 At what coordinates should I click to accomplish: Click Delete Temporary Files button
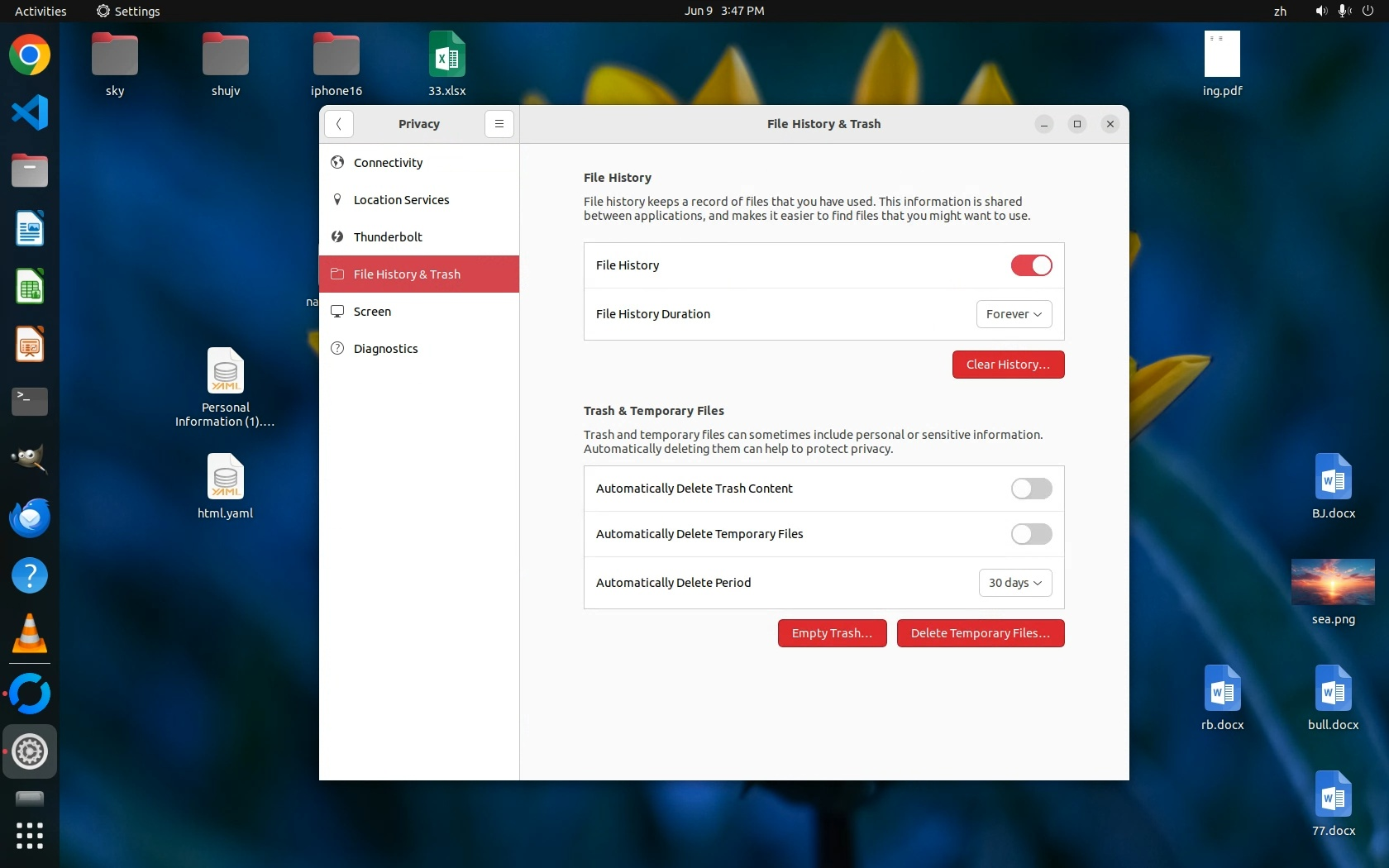(x=980, y=633)
